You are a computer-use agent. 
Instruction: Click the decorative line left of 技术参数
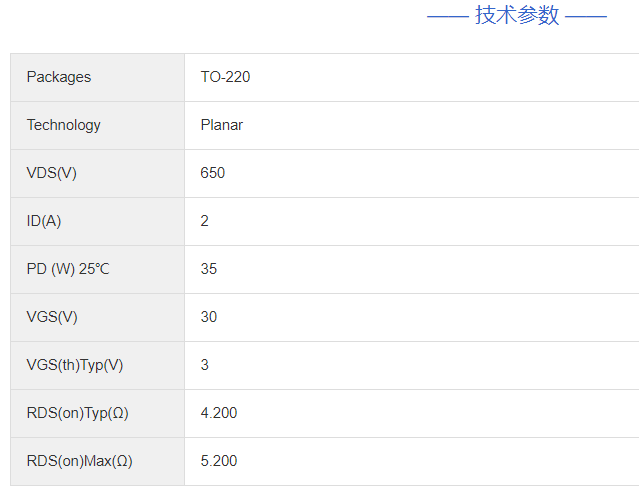(447, 16)
